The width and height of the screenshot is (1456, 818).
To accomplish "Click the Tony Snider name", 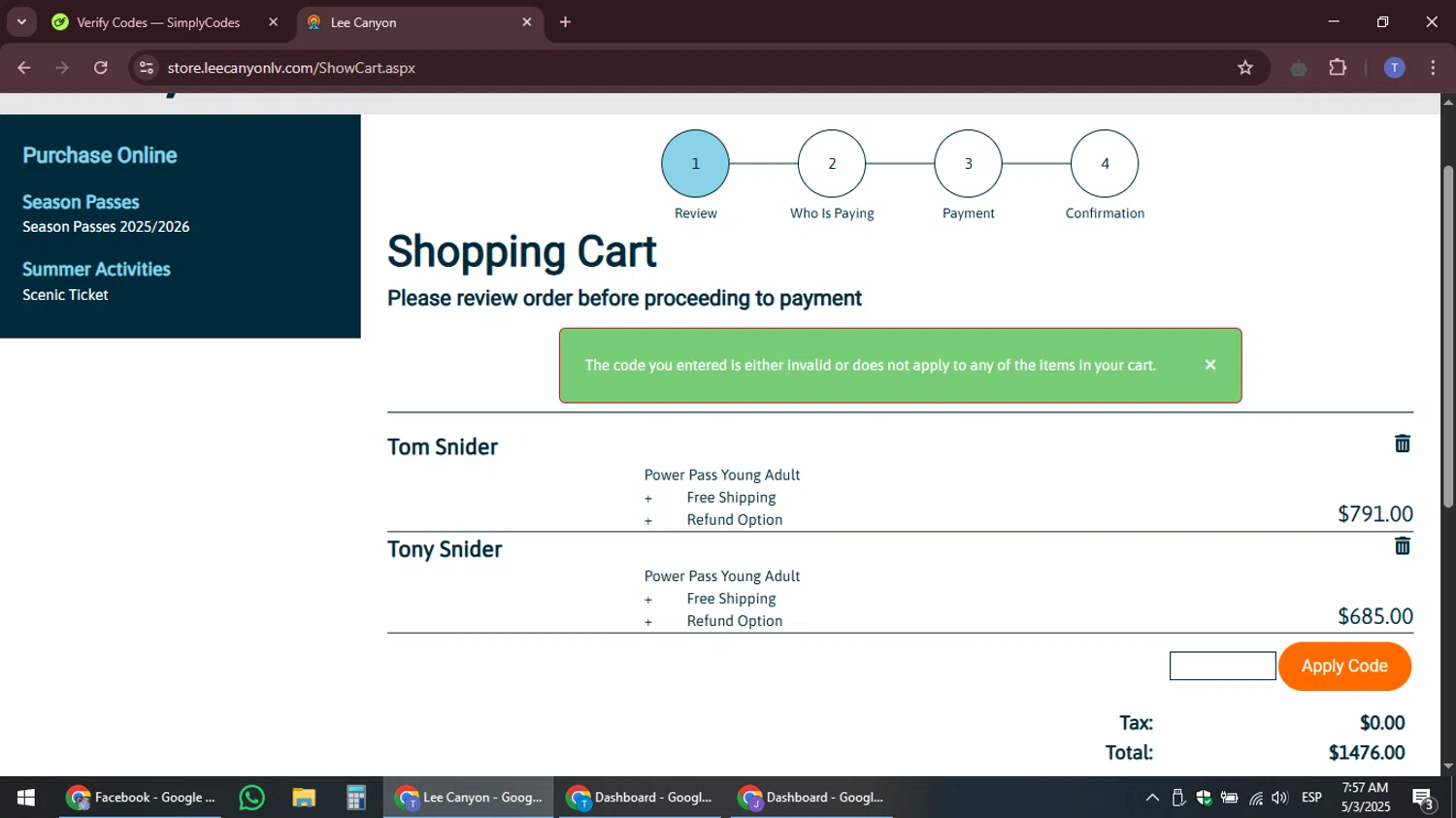I will (x=445, y=549).
